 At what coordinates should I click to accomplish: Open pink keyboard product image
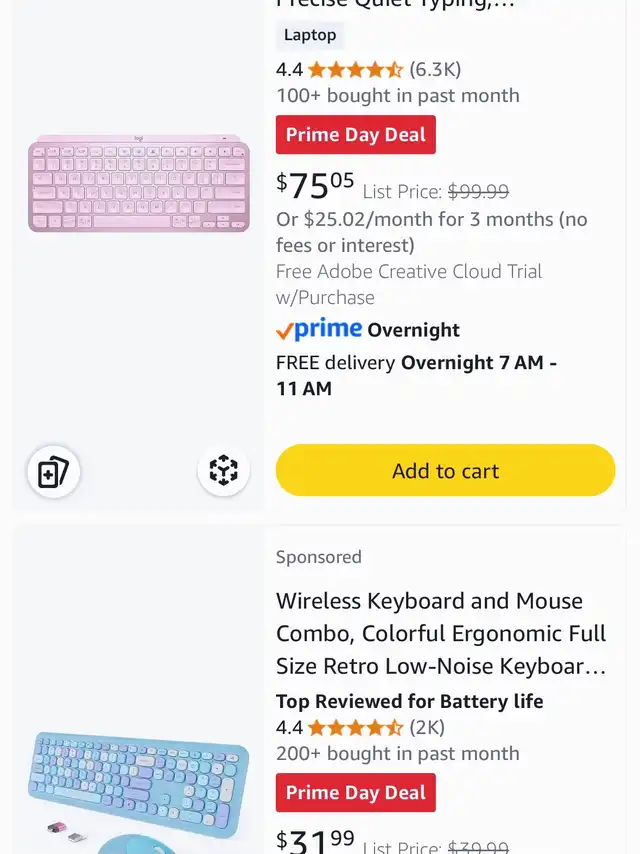point(139,184)
